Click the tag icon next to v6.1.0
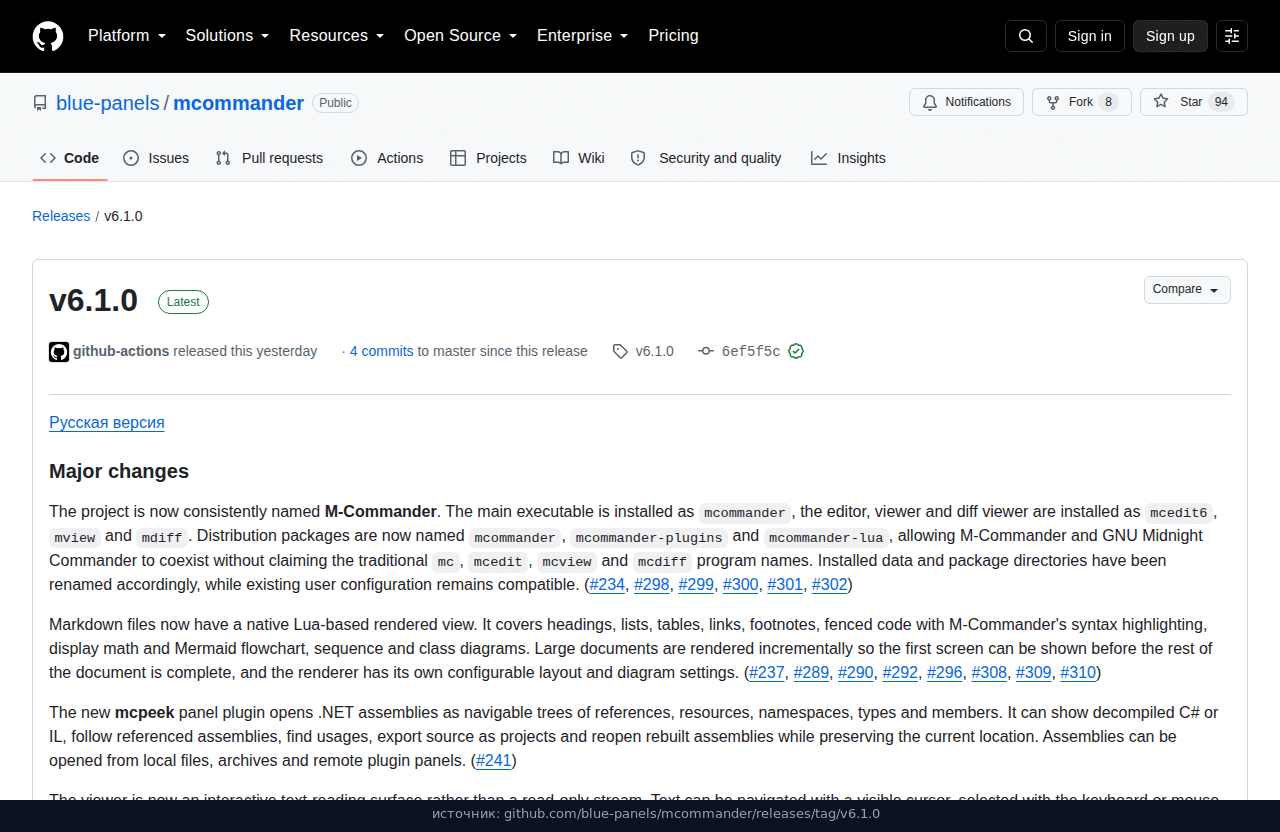The height and width of the screenshot is (832, 1280). click(x=620, y=351)
